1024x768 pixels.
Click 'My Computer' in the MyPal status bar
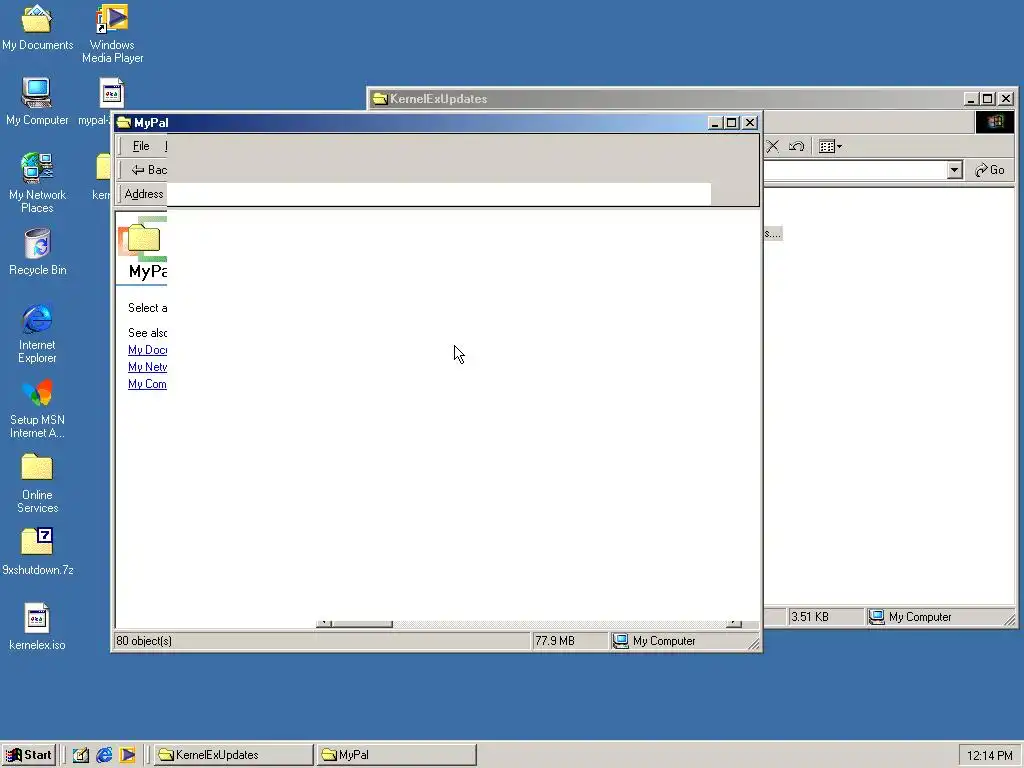[664, 641]
